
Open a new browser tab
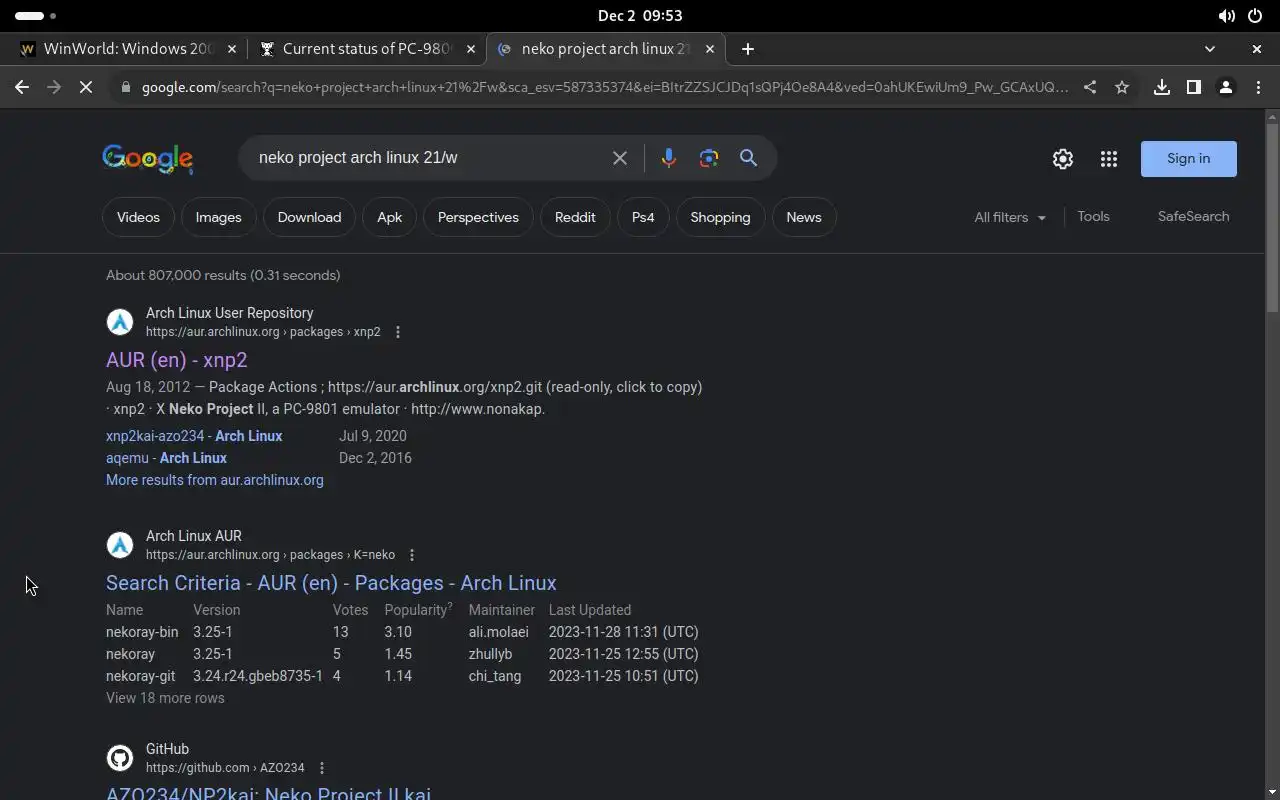(747, 48)
